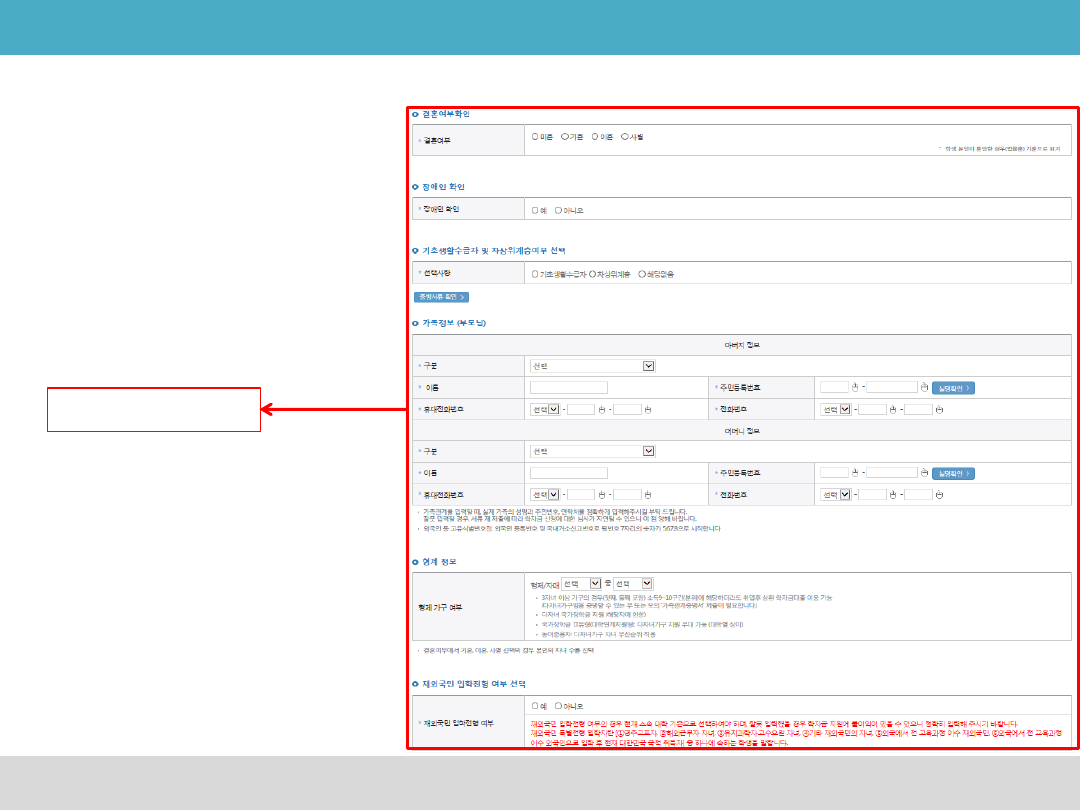Click father's 이름 input field
Viewport: 1080px width, 810px height.
(569, 387)
